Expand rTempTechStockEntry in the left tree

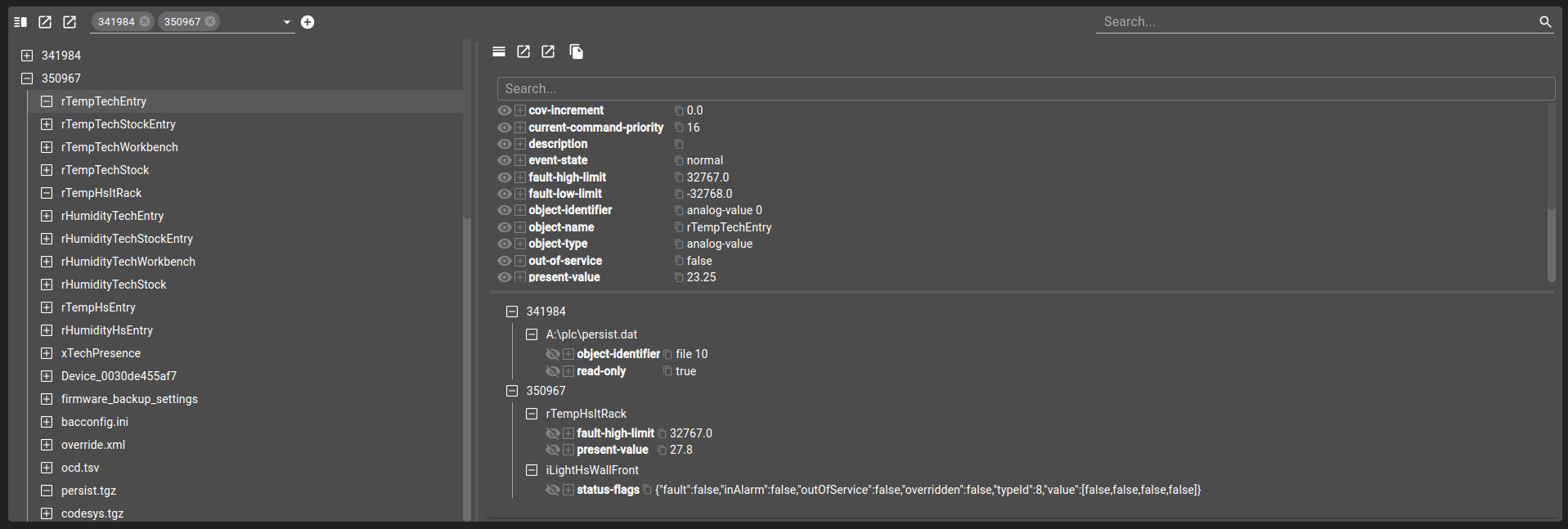[47, 124]
